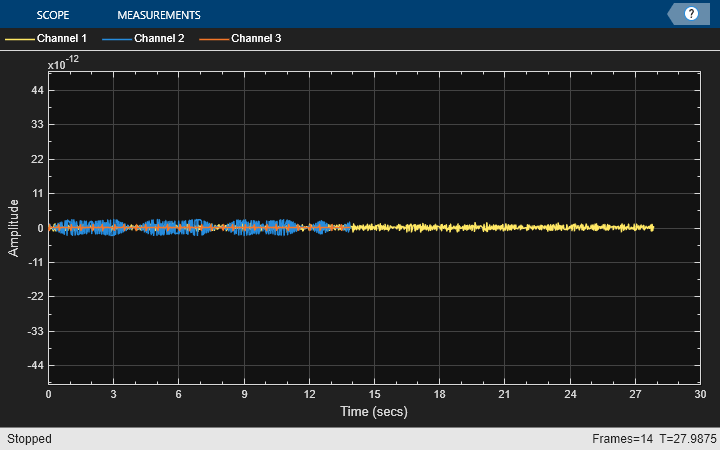The width and height of the screenshot is (720, 450).
Task: Switch to the SCOPE tab
Action: [x=52, y=15]
